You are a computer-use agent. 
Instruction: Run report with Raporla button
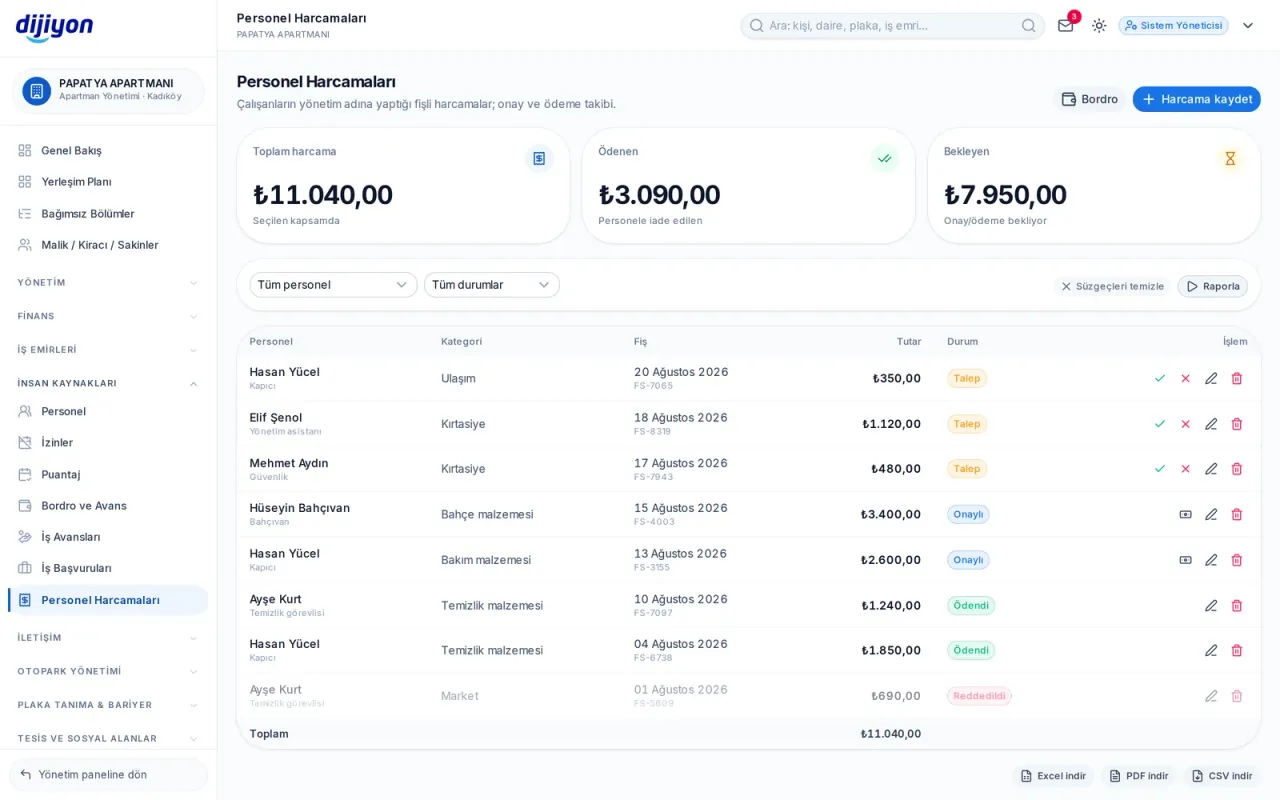[x=1212, y=286]
